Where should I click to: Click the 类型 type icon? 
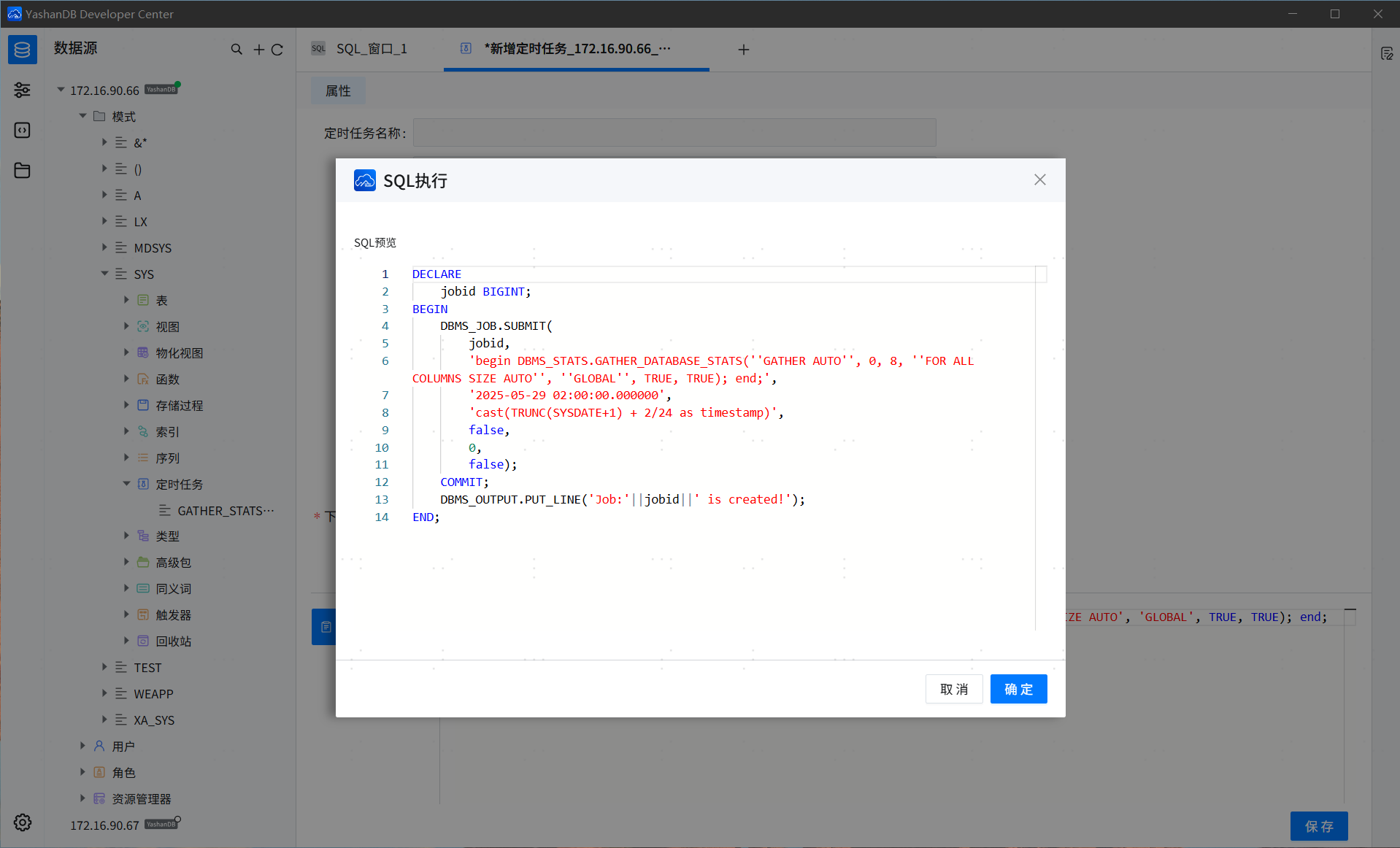143,536
